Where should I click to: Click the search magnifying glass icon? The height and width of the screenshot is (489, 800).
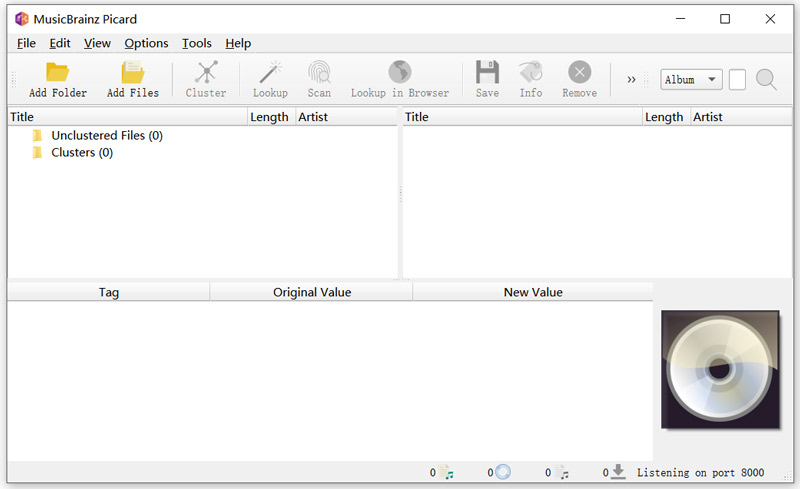tap(766, 80)
